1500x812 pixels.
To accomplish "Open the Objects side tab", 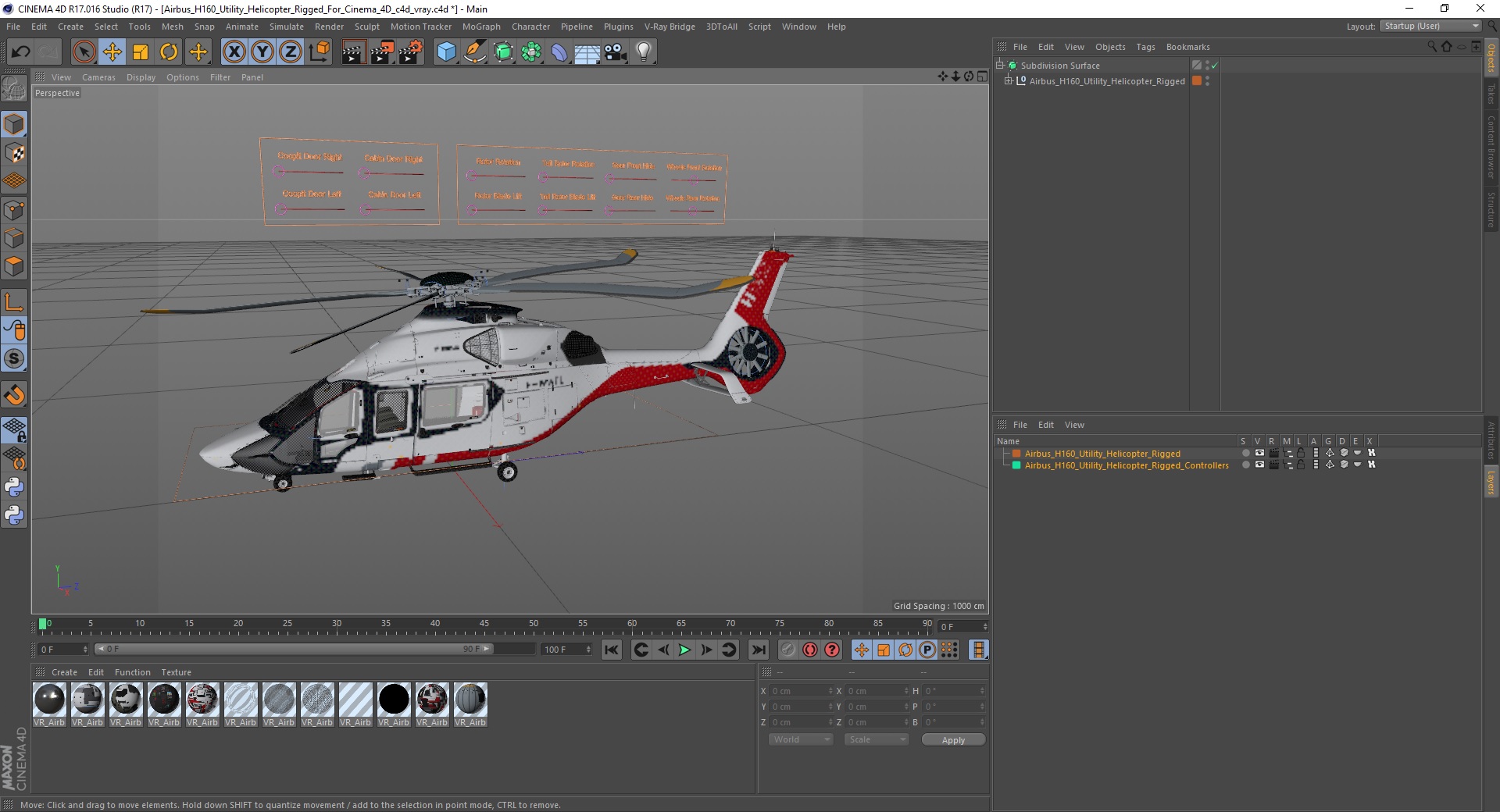I will pos(1491,59).
